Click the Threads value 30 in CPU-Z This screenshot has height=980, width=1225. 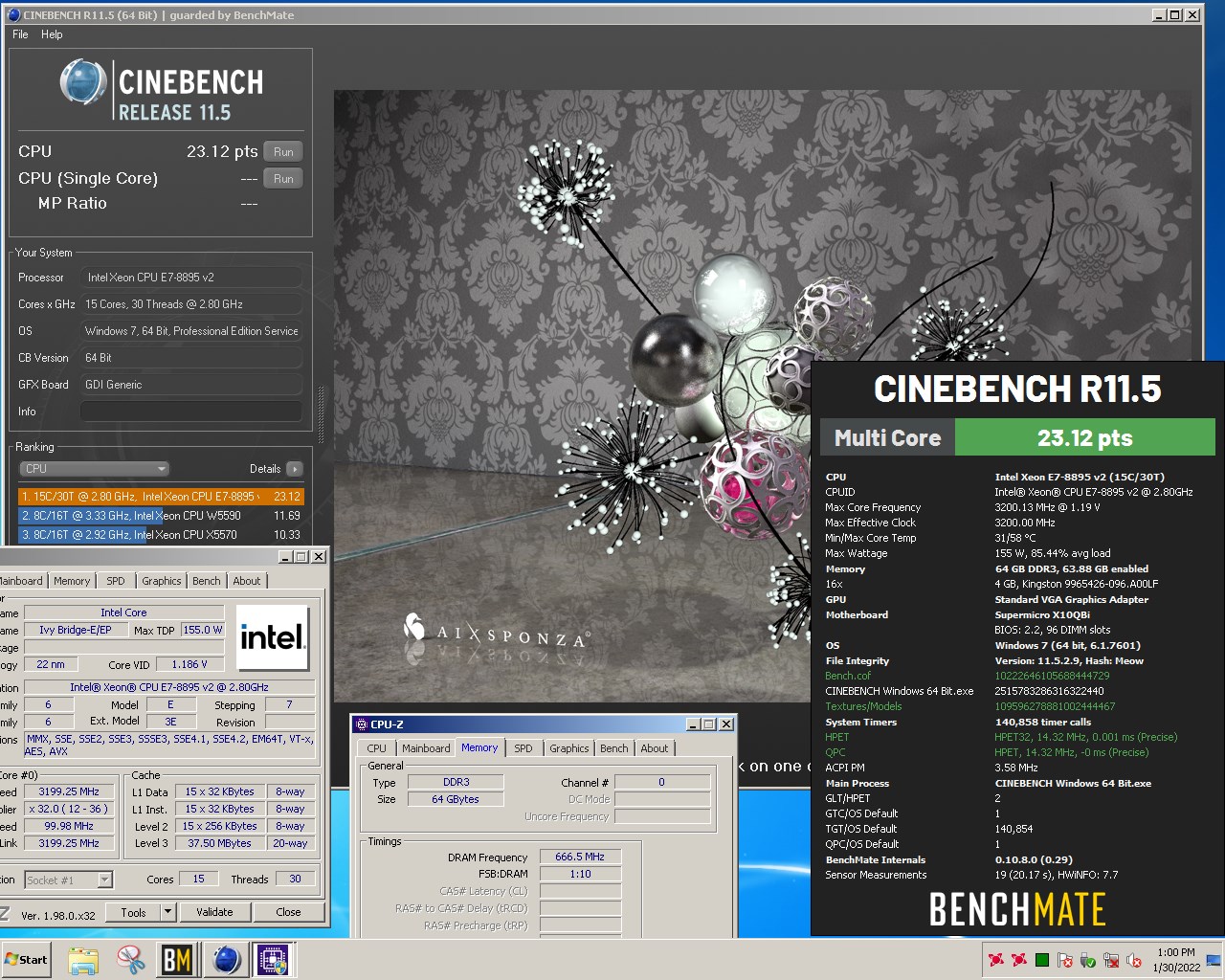[x=295, y=879]
